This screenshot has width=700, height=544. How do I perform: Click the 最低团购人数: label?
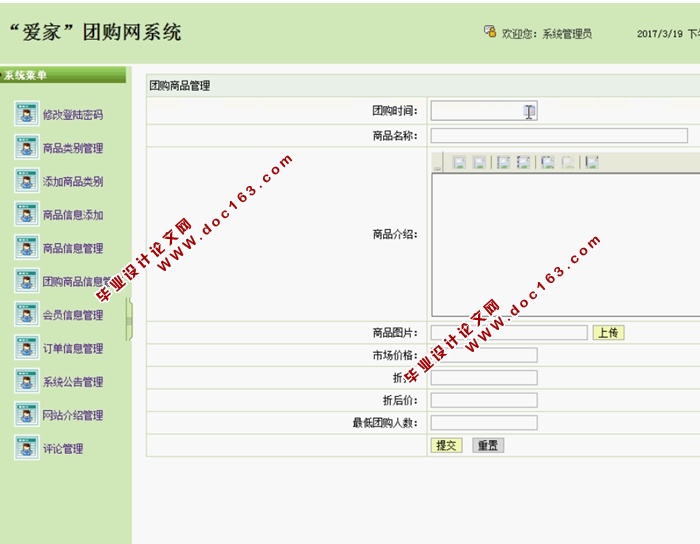coord(385,423)
